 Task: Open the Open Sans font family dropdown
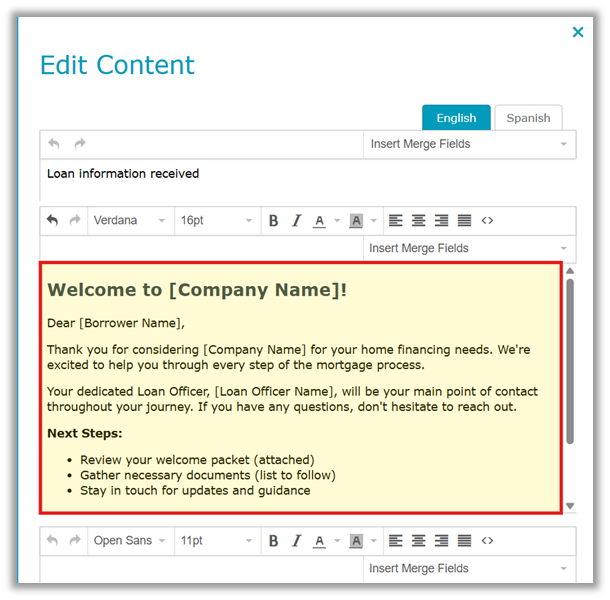tap(130, 540)
